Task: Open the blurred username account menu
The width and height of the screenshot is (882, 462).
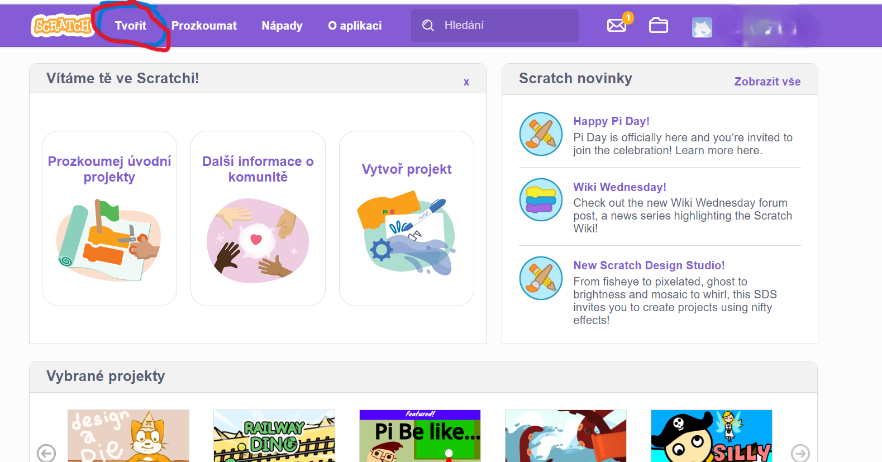Action: [768, 27]
